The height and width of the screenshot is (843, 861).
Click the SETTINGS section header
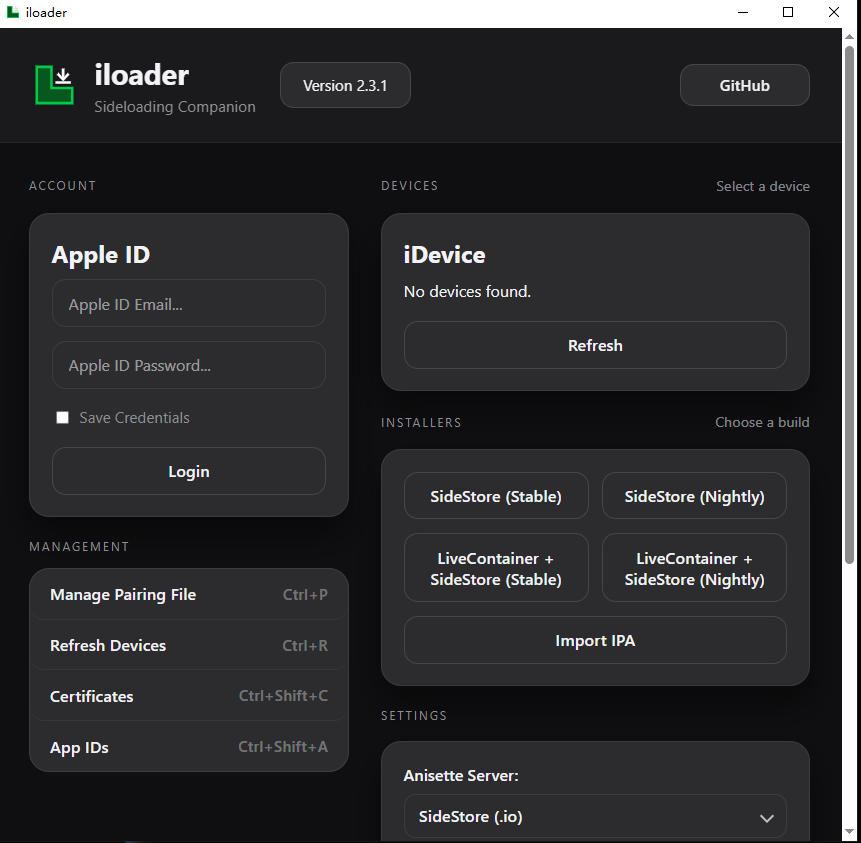414,716
